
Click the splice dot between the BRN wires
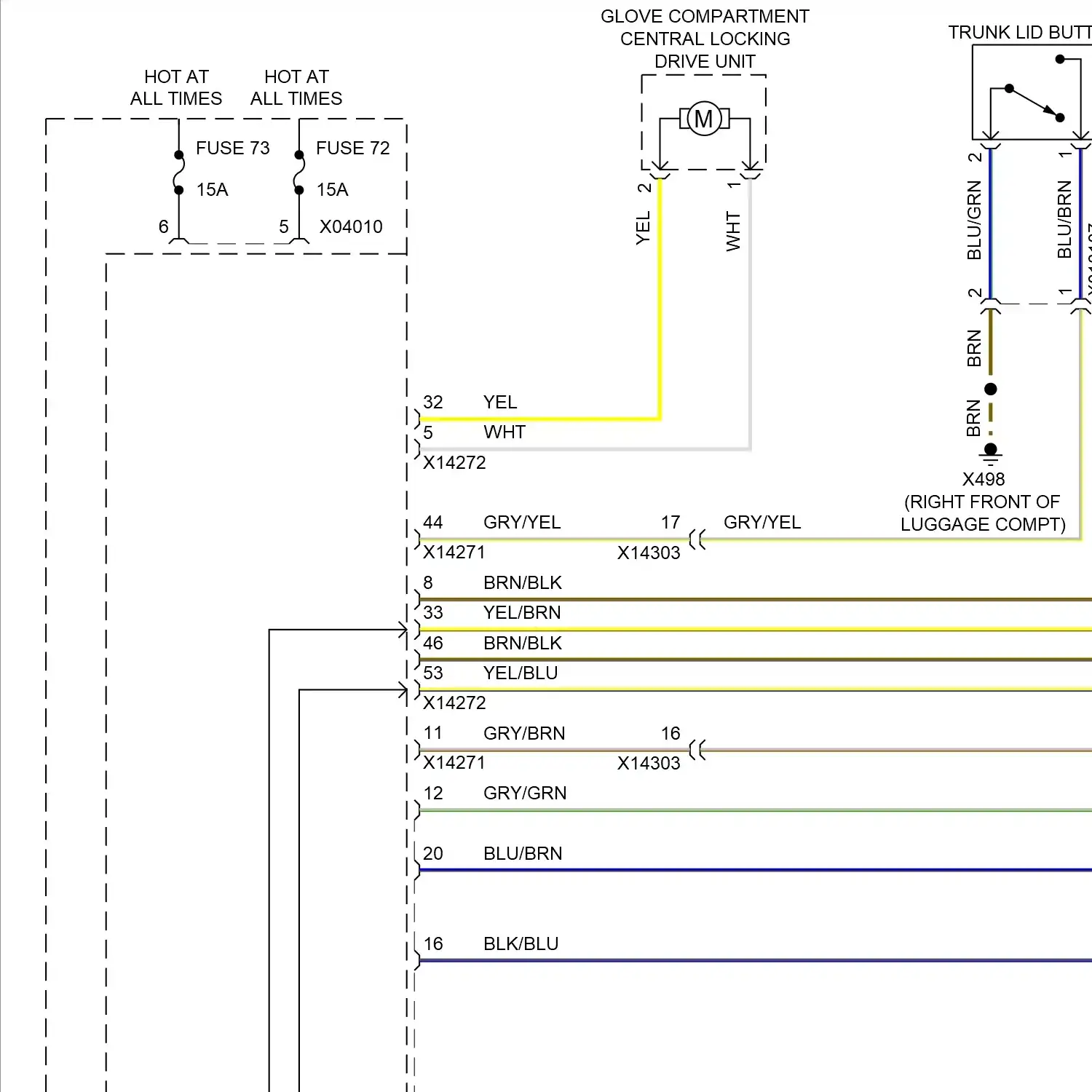[x=991, y=389]
